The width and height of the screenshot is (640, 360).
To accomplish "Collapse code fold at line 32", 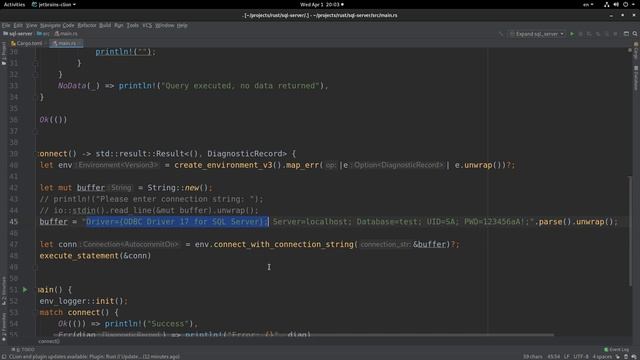I will (x=36, y=75).
